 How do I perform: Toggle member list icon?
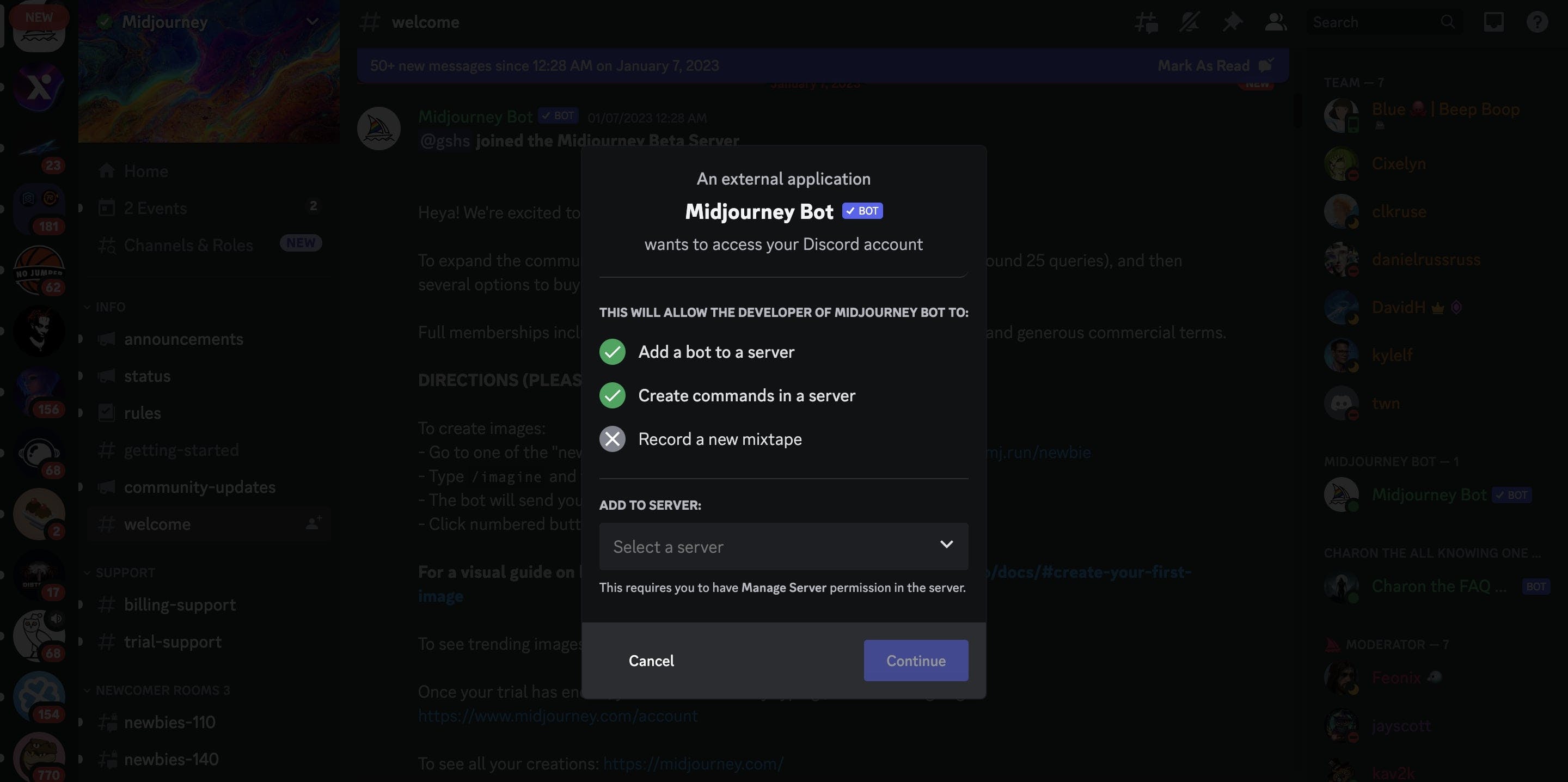pyautogui.click(x=1275, y=22)
